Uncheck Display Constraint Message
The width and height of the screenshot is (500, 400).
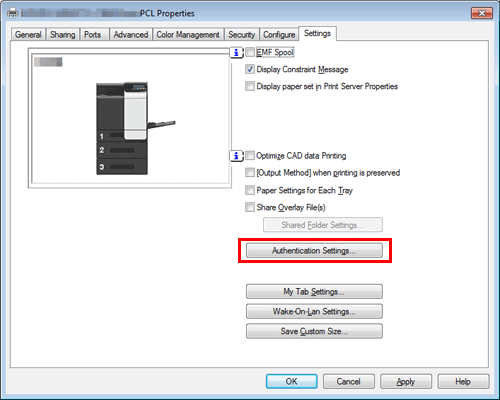[x=250, y=69]
